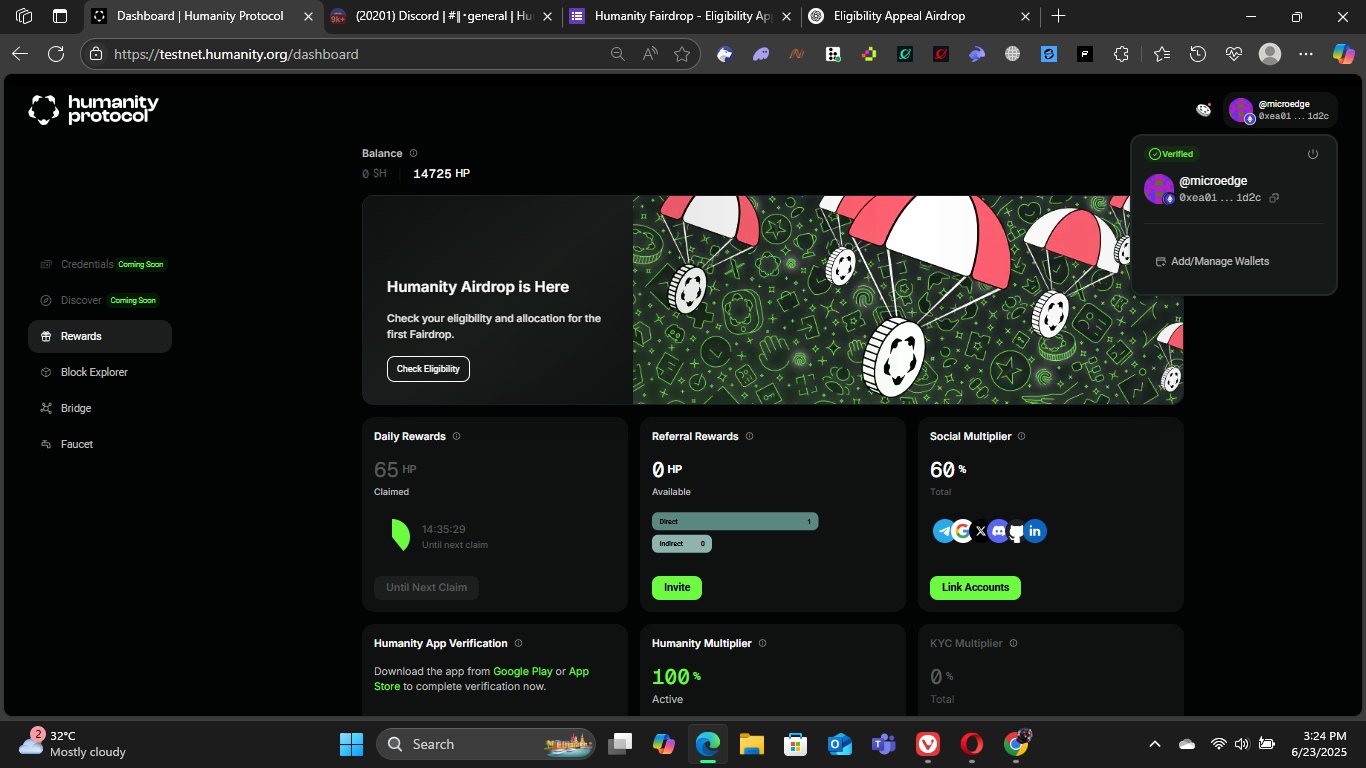Viewport: 1366px width, 768px height.
Task: Click the Google social icon
Action: tap(962, 531)
